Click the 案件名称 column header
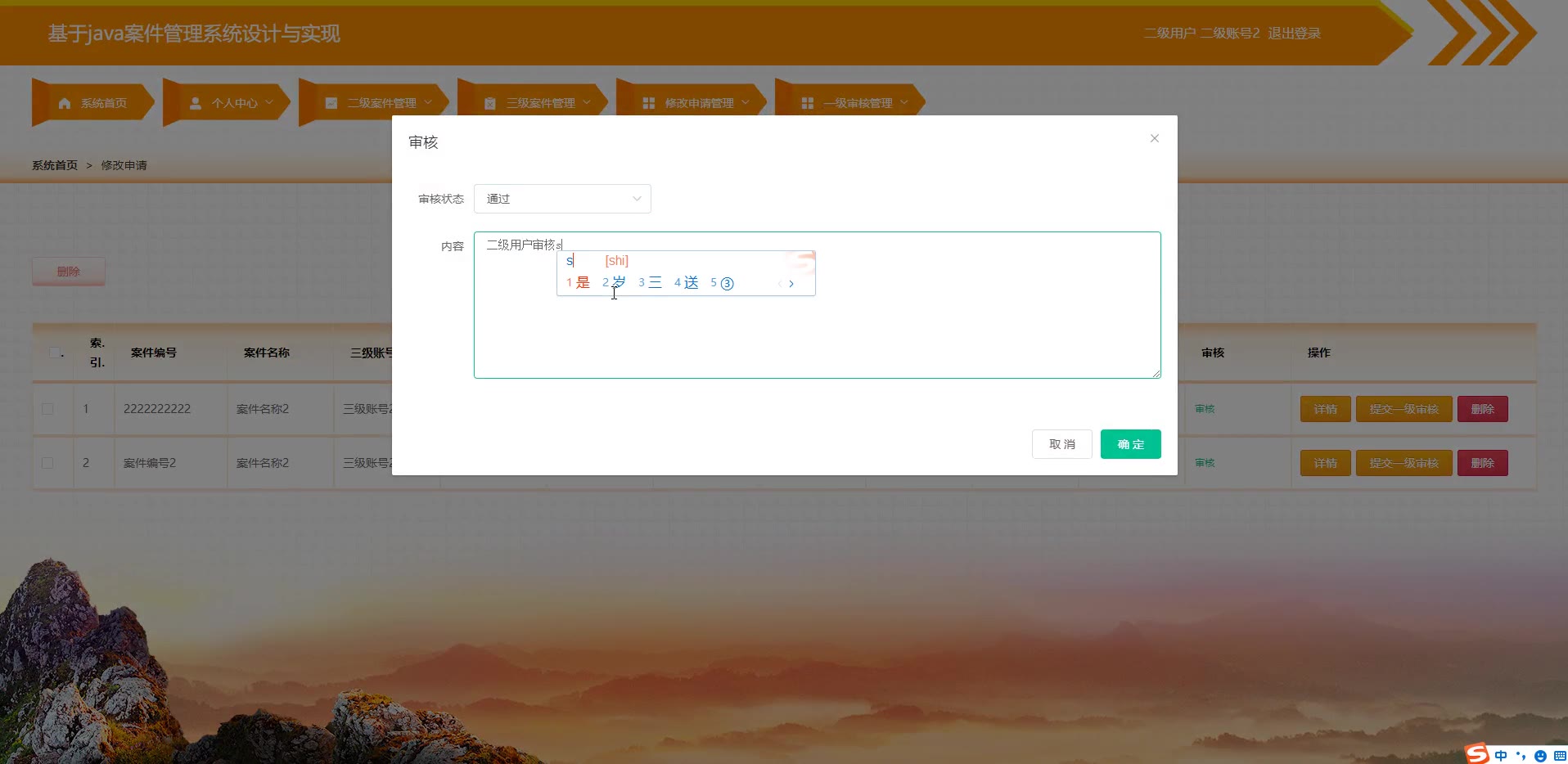1568x764 pixels. click(x=267, y=353)
